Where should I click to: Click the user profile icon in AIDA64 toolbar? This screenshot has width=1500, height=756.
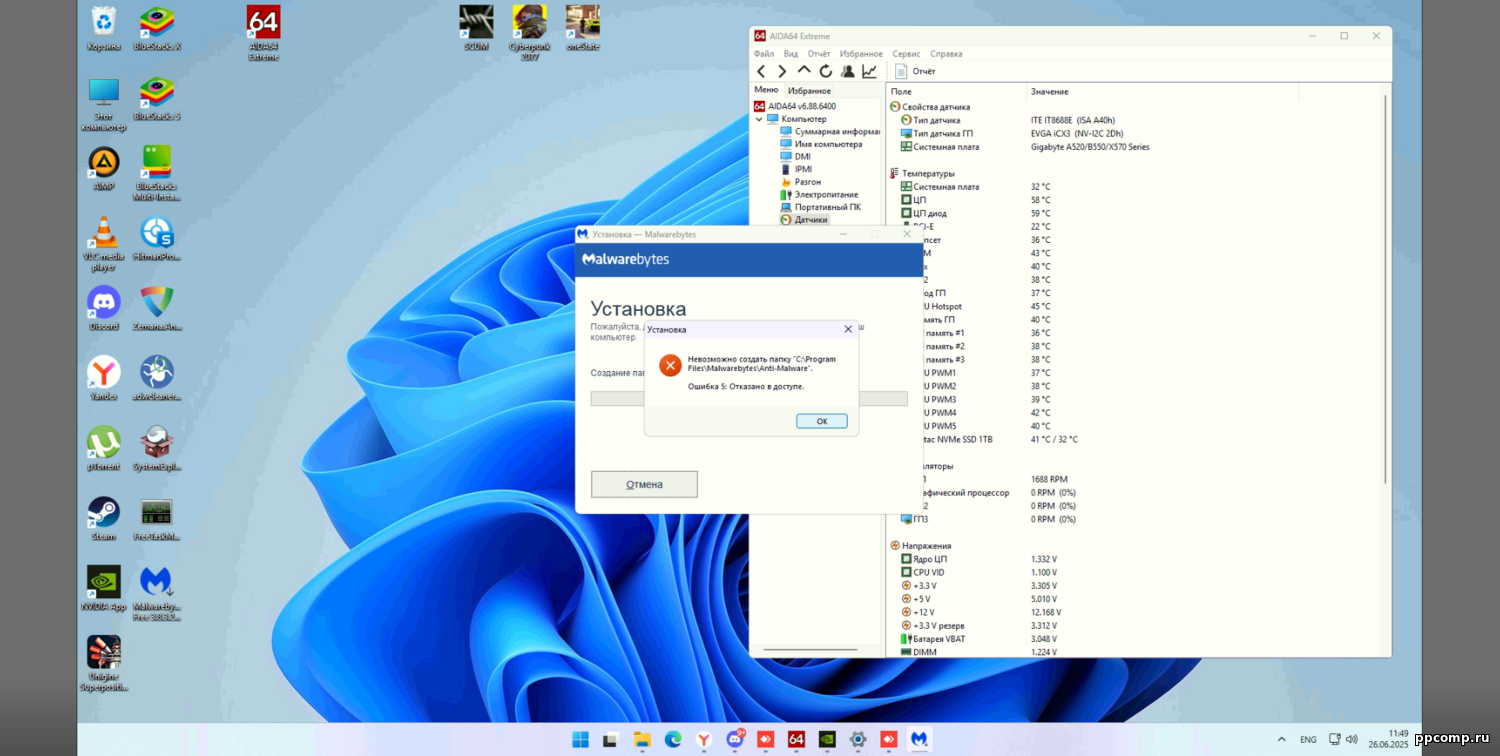[x=848, y=71]
